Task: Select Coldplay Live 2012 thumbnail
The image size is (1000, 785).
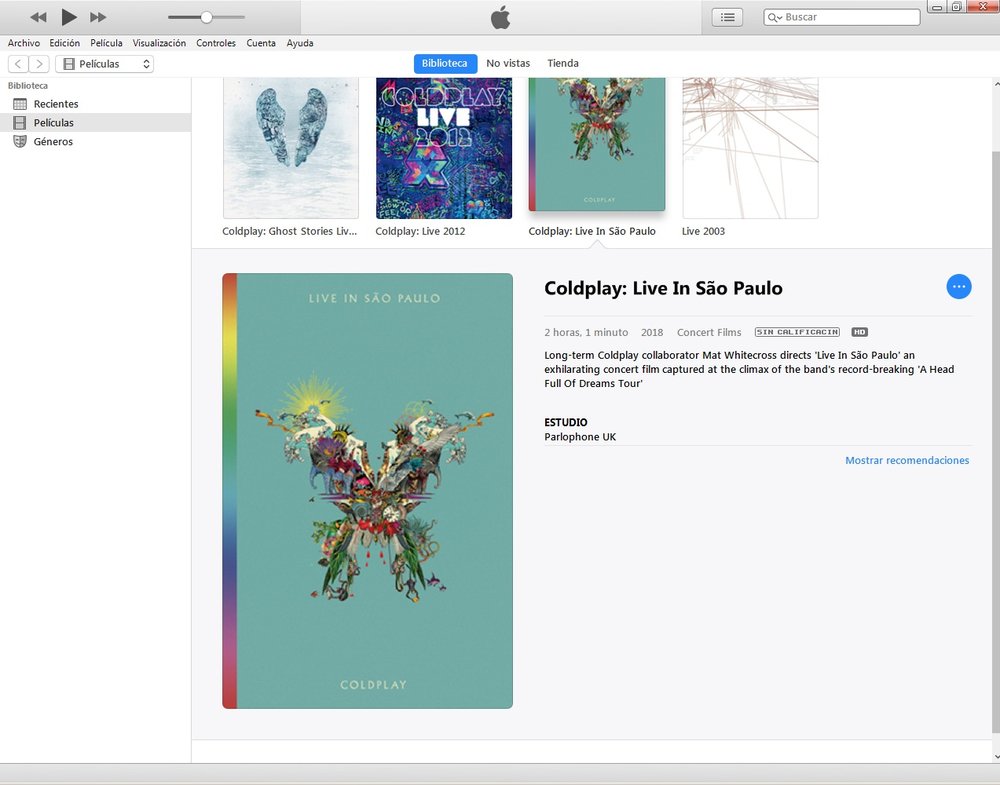Action: (444, 148)
